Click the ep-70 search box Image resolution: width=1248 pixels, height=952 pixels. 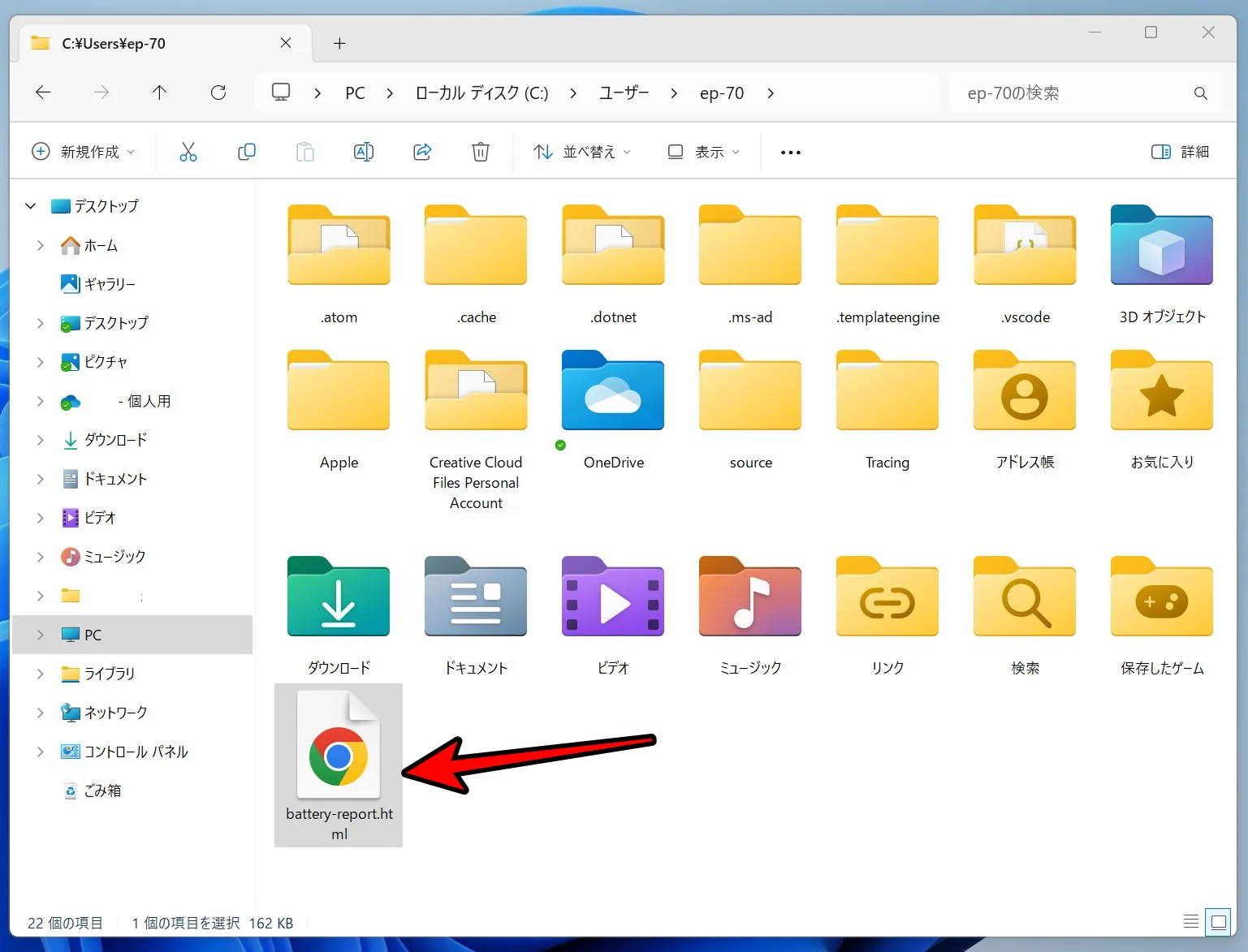coord(1072,93)
